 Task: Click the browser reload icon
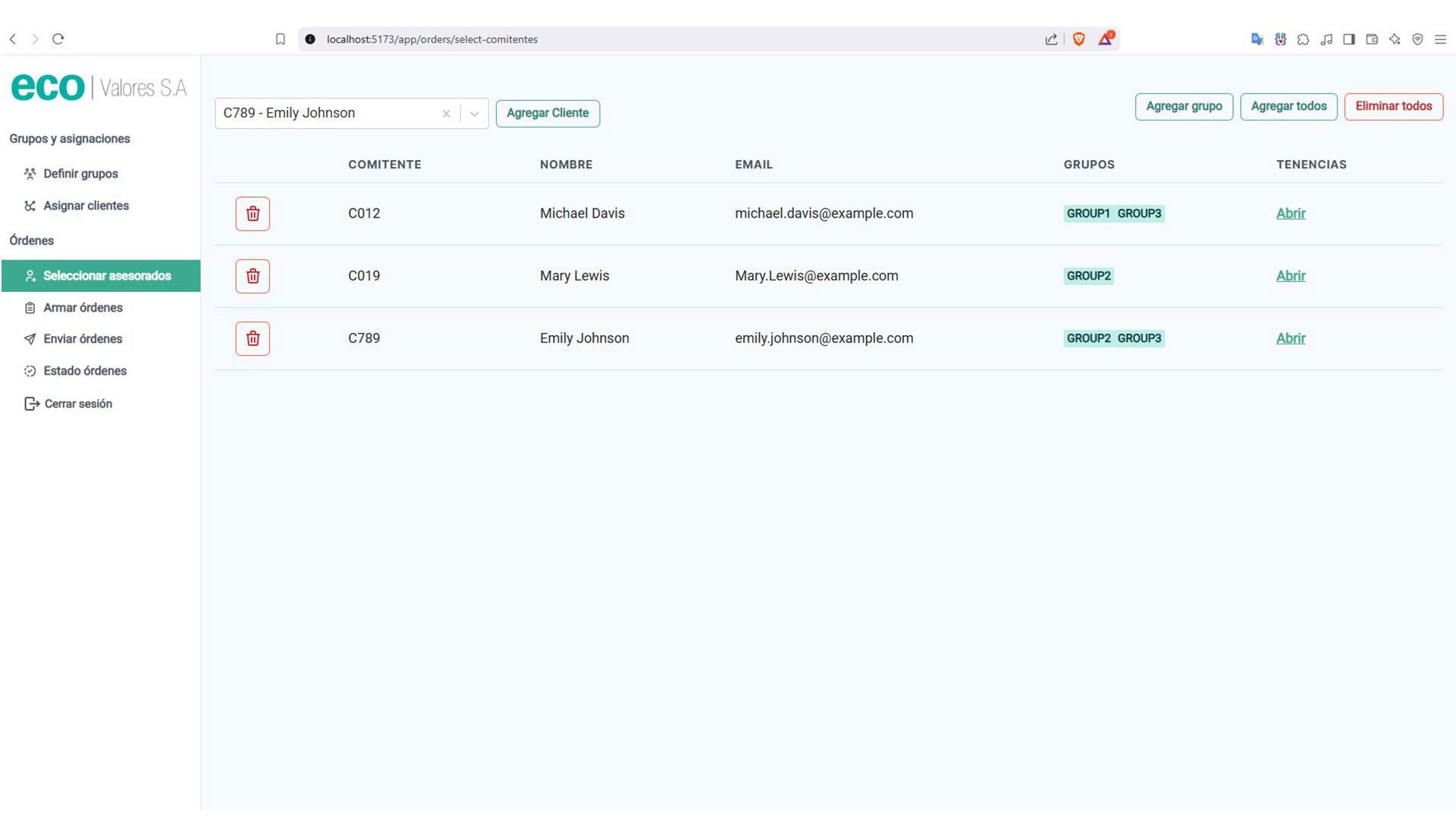(x=58, y=39)
